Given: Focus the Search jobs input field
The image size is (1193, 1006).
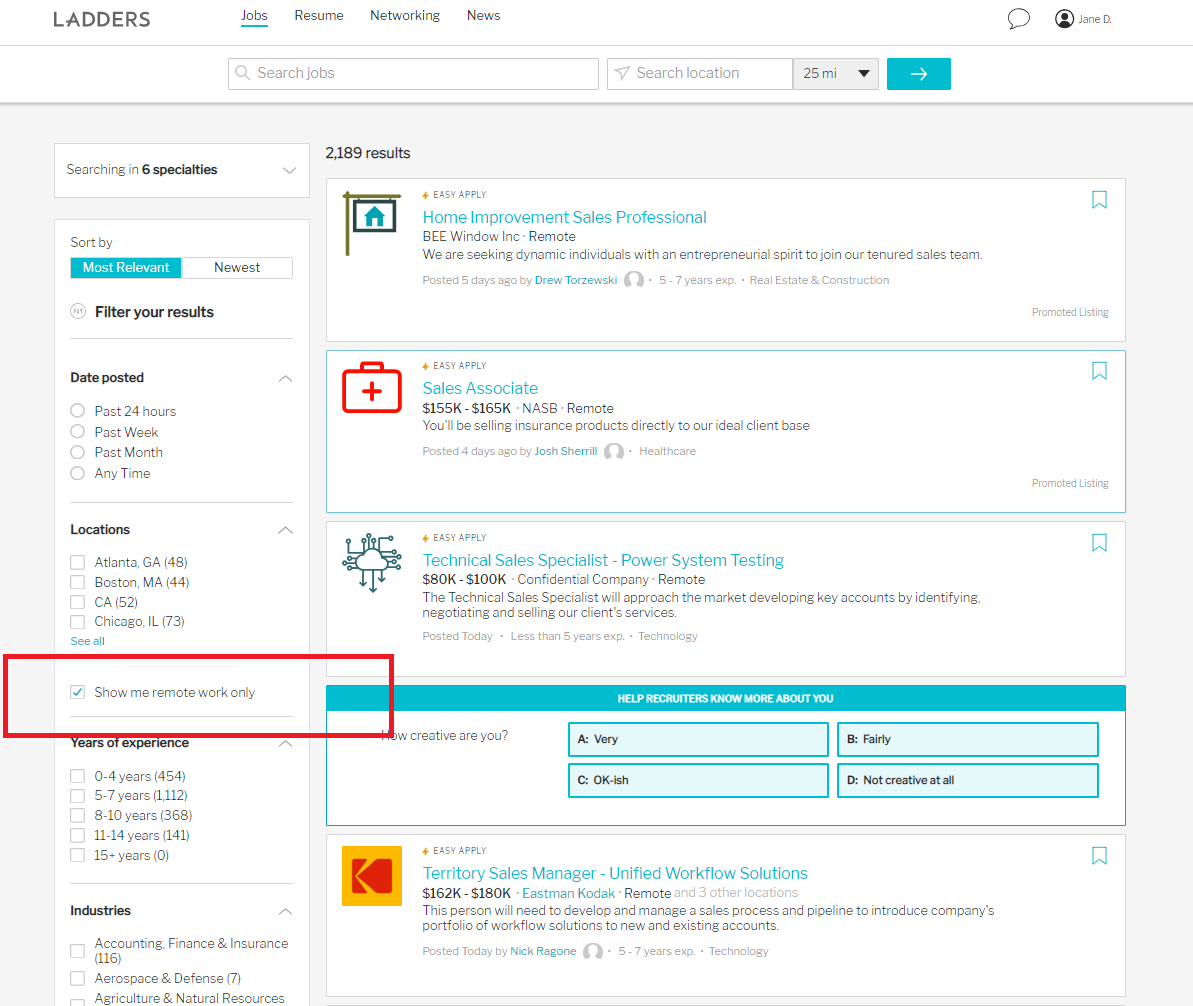Looking at the screenshot, I should click(413, 74).
